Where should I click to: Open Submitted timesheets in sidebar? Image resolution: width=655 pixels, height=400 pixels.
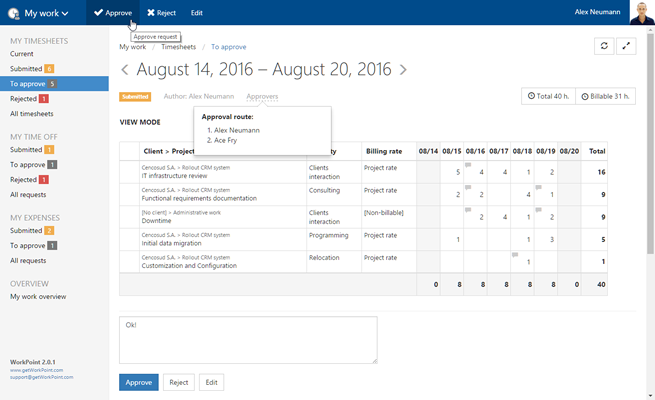27,68
